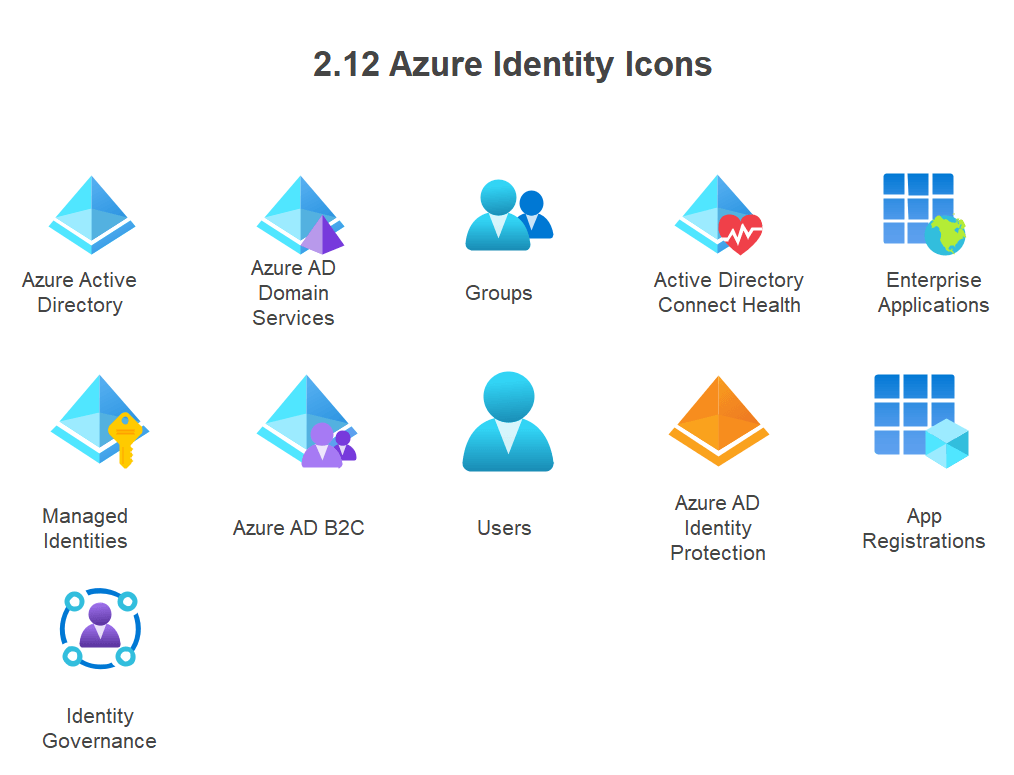
Task: Select the Azure AD Domain Services icon
Action: tap(300, 215)
